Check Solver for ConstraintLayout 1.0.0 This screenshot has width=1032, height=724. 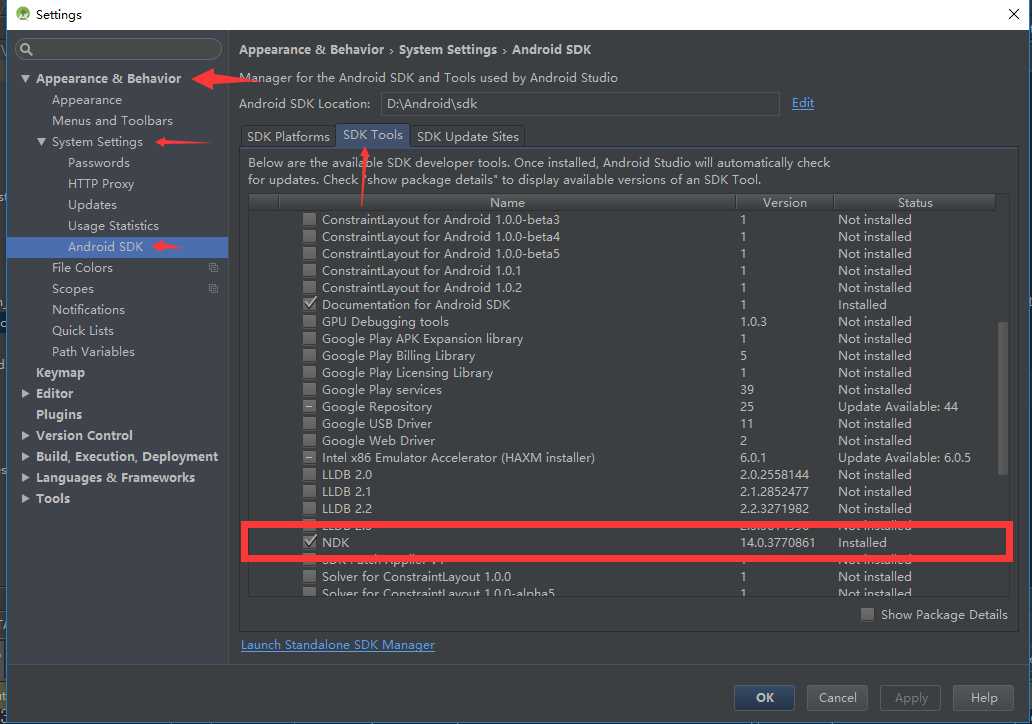pyautogui.click(x=309, y=577)
